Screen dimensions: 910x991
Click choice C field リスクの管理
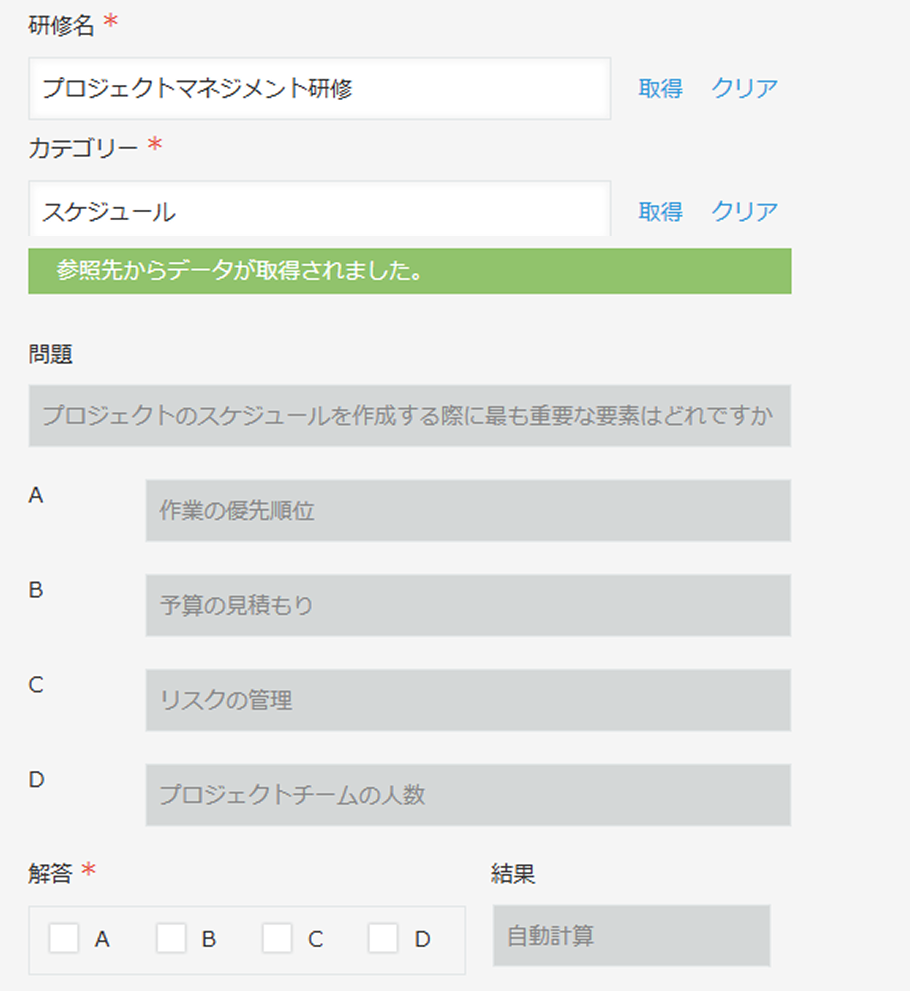[468, 700]
